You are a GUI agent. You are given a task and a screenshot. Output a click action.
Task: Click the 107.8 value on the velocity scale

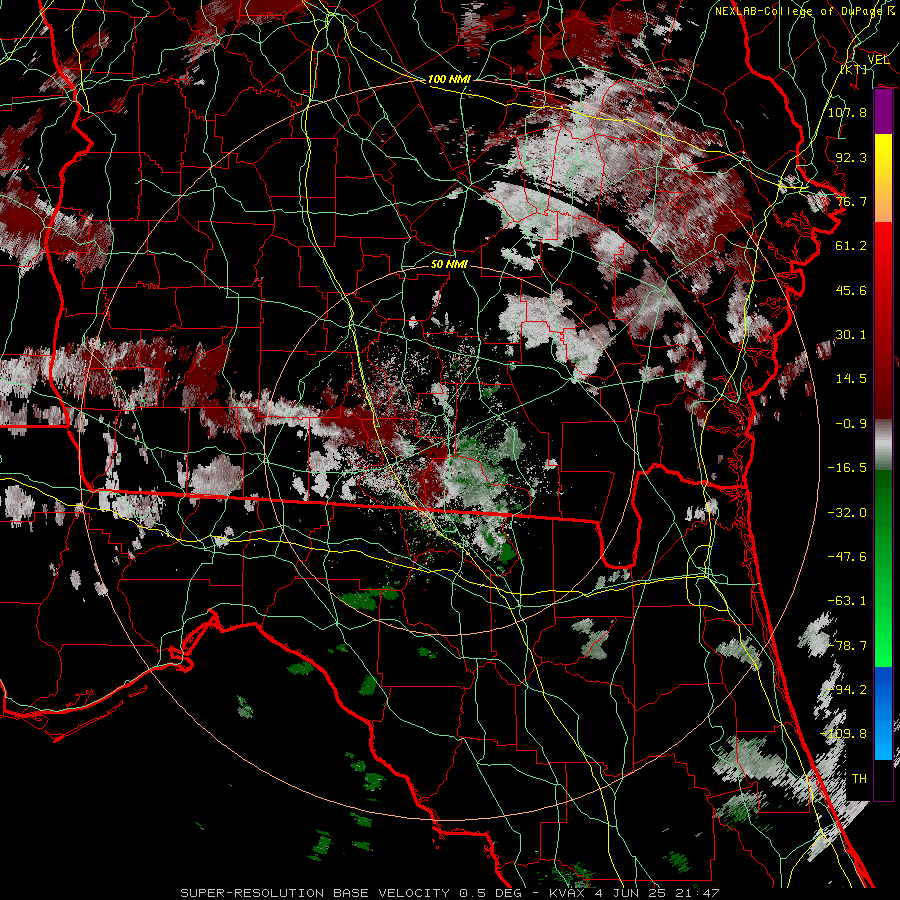coord(847,112)
